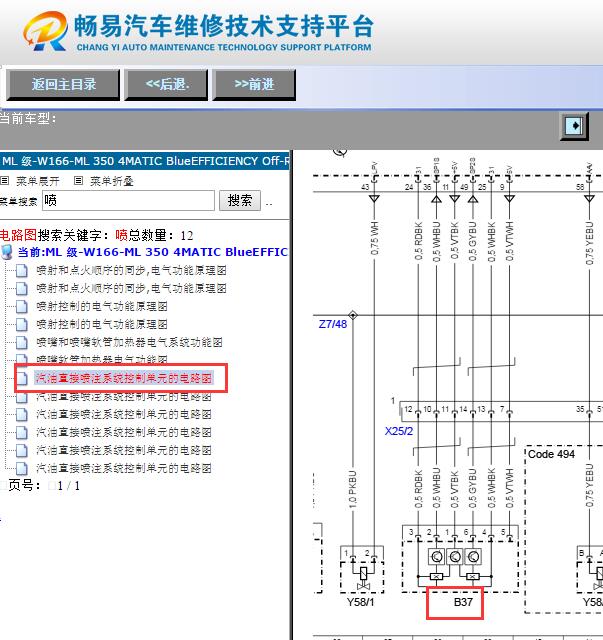The height and width of the screenshot is (640, 603).
Task: Open the second 喷射和点火顺序的同步 diagram row
Action: (131, 288)
